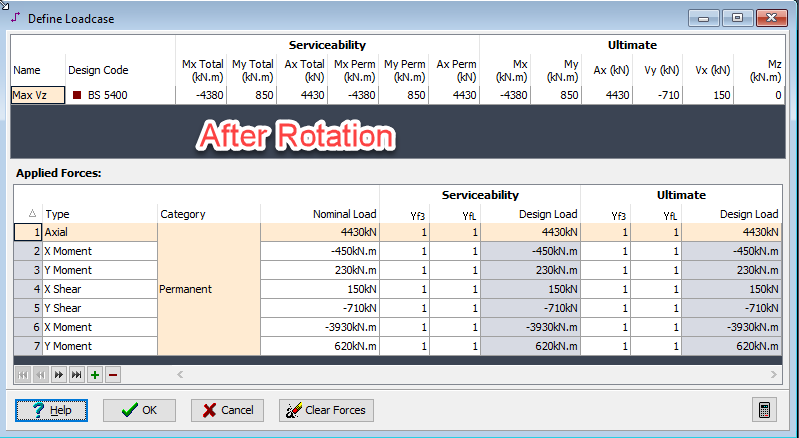Screen dimensions: 799x438
Task: Jump to first record arrow
Action: [22, 375]
